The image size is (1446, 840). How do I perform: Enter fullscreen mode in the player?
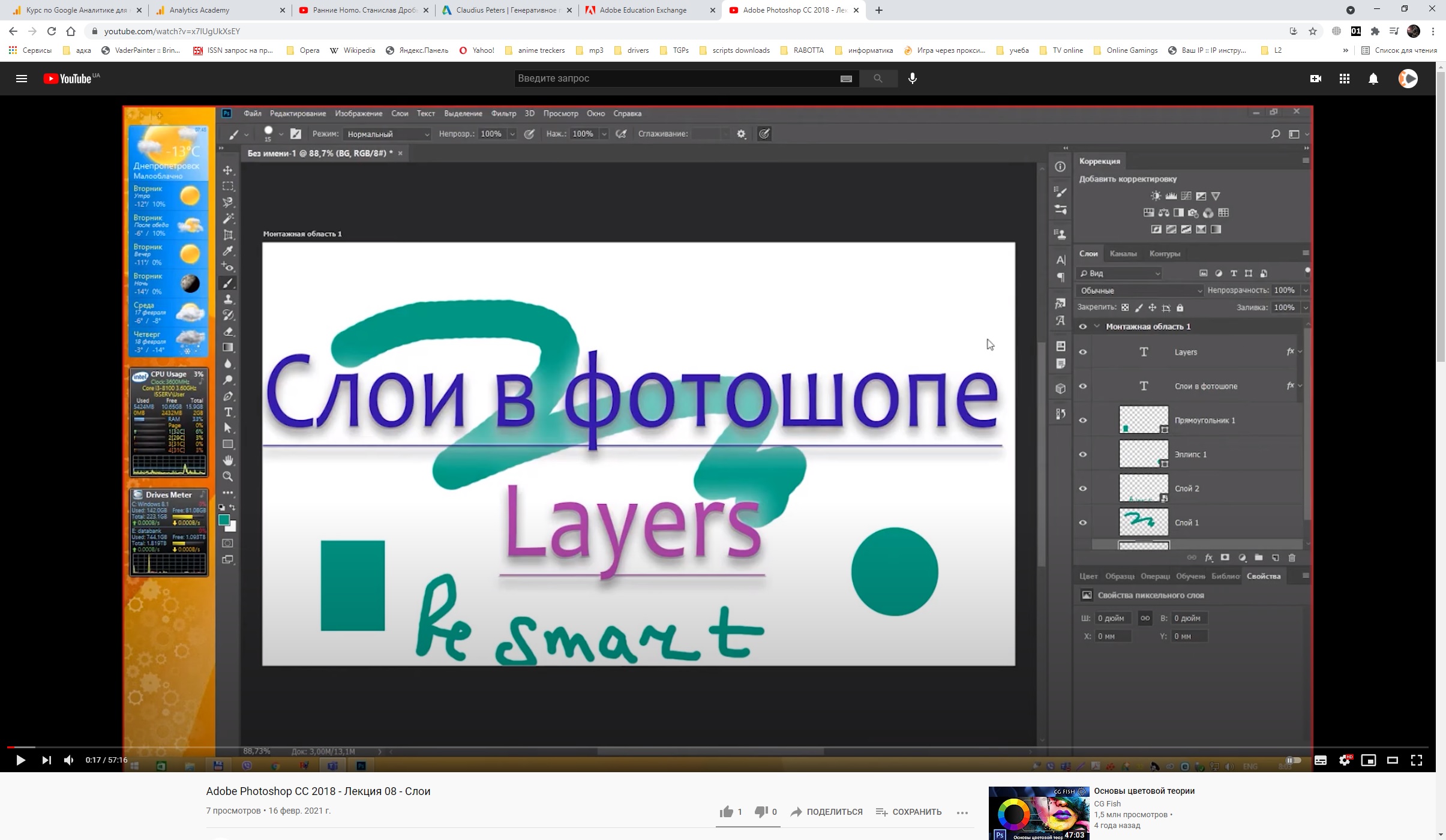point(1417,760)
